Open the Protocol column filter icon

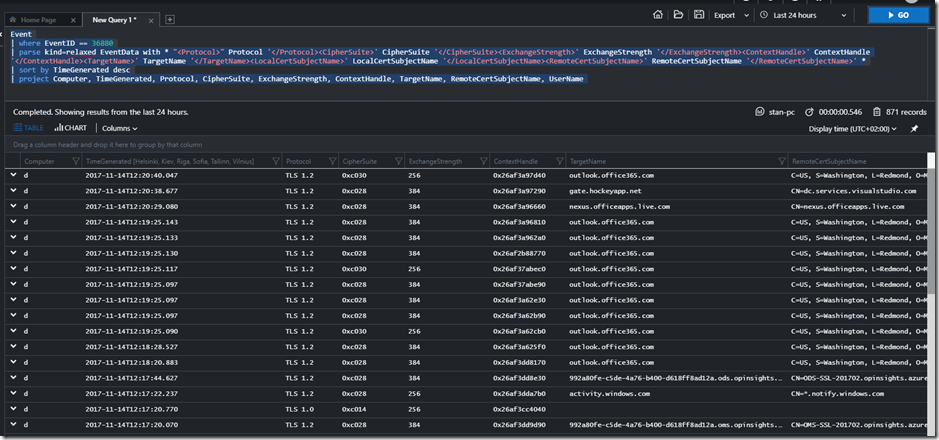[x=332, y=161]
